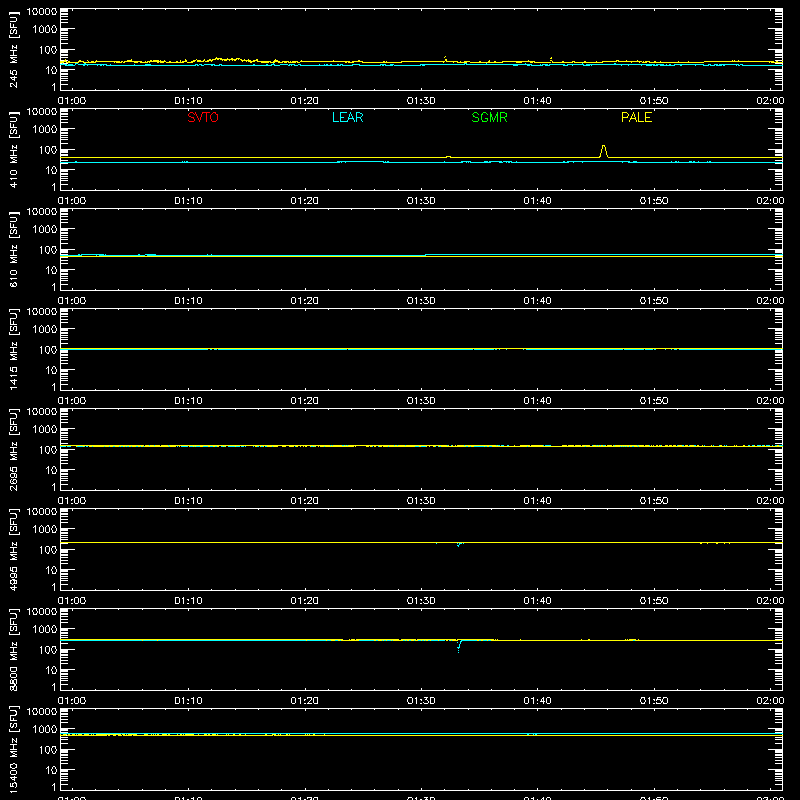Click the 610 MHz [SFU] axis label
This screenshot has width=800, height=800.
[x=13, y=249]
